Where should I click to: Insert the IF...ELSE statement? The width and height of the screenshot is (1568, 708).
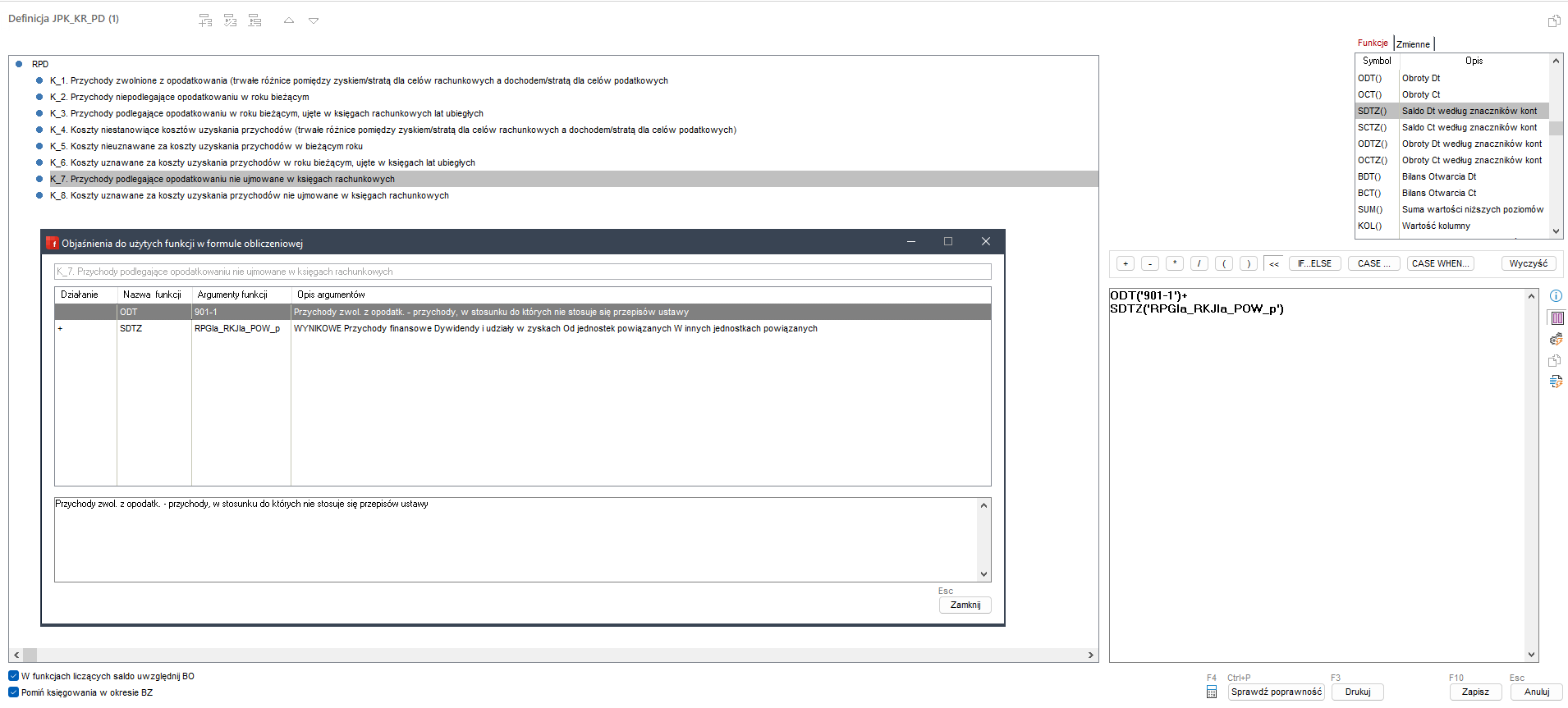point(1314,263)
